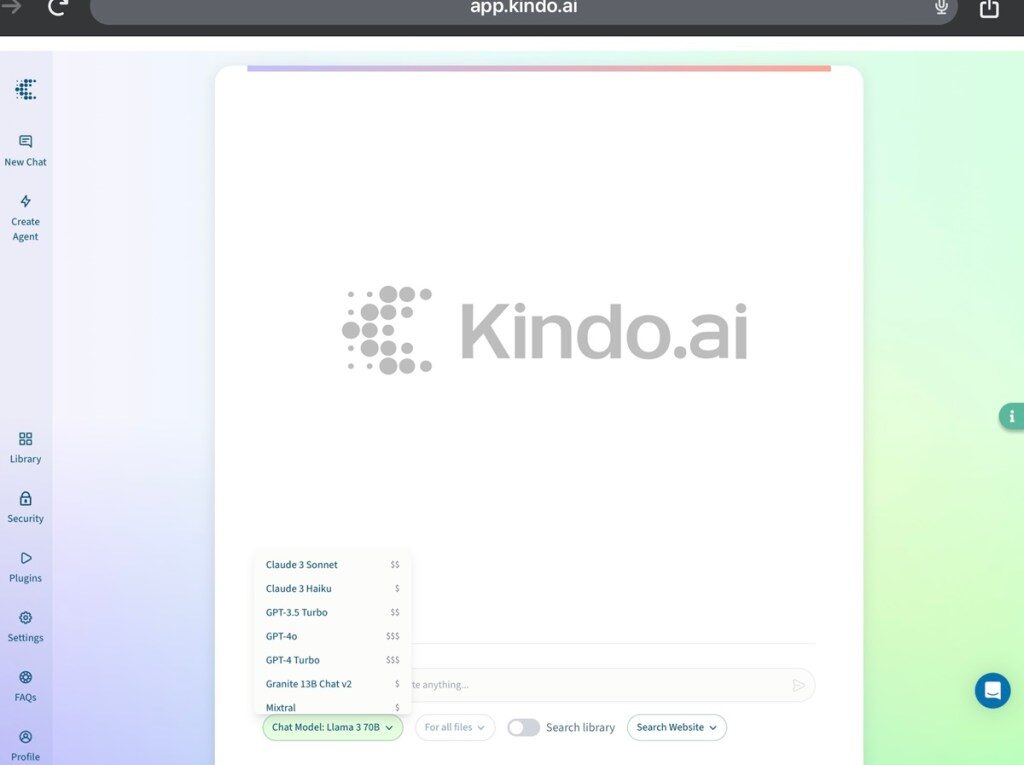The height and width of the screenshot is (765, 1024).
Task: Click the send message arrow
Action: tap(798, 685)
